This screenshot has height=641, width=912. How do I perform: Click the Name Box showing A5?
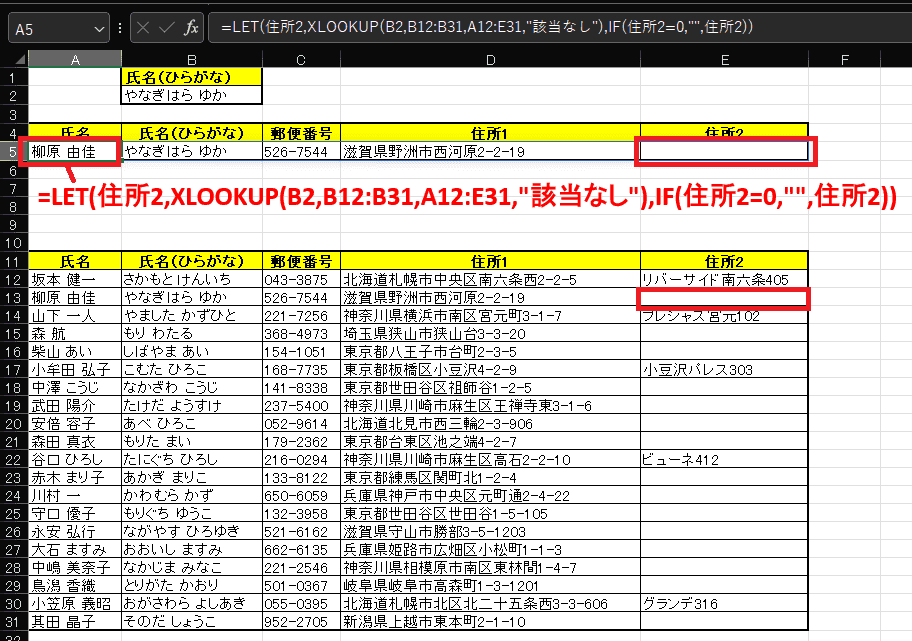pos(50,28)
